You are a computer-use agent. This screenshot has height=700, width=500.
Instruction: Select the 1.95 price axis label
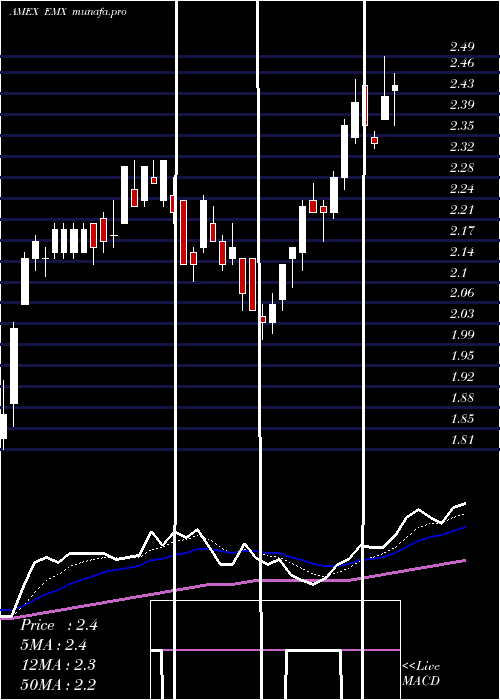462,356
